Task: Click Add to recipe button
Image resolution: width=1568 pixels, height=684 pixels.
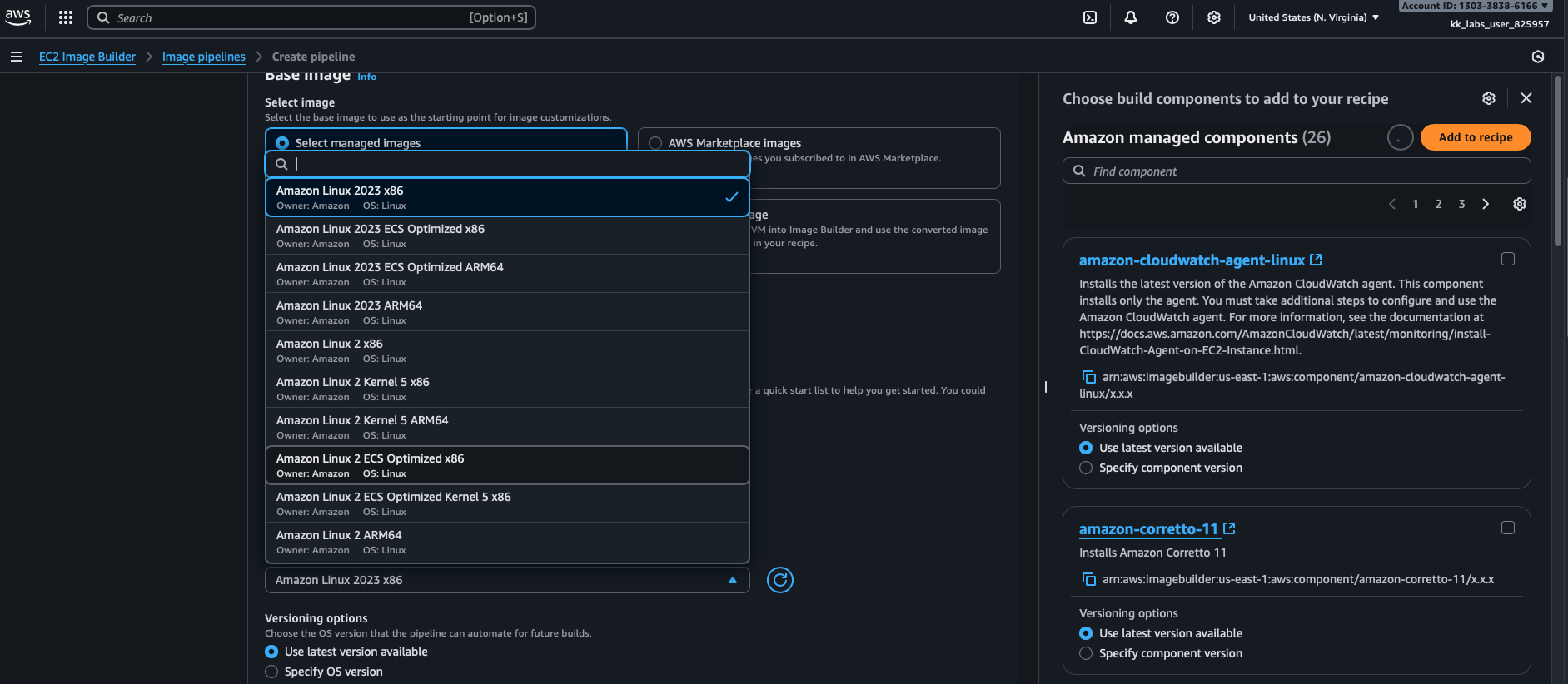Action: pos(1476,137)
